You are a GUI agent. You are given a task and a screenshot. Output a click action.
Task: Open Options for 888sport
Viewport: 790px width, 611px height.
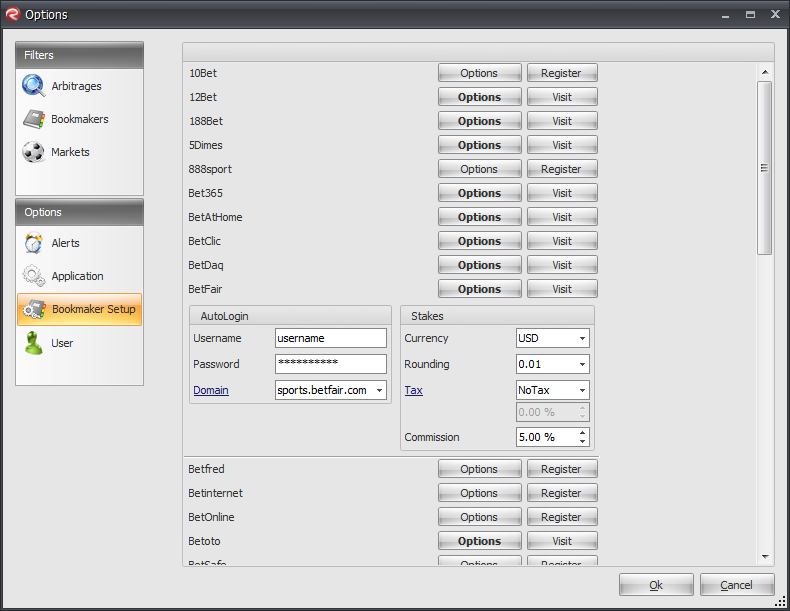(479, 169)
